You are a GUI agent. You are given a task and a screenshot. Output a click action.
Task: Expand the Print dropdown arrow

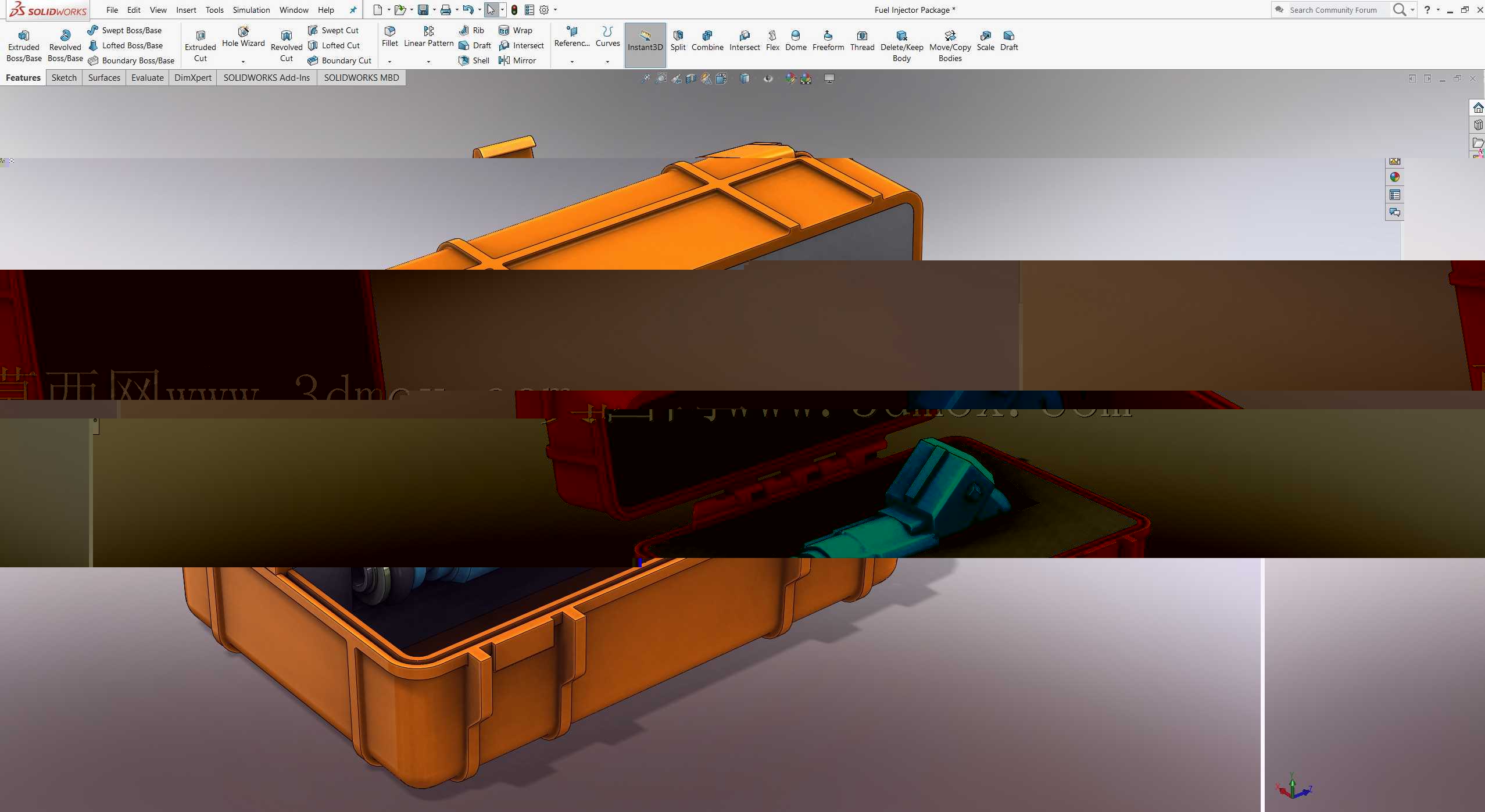click(457, 10)
